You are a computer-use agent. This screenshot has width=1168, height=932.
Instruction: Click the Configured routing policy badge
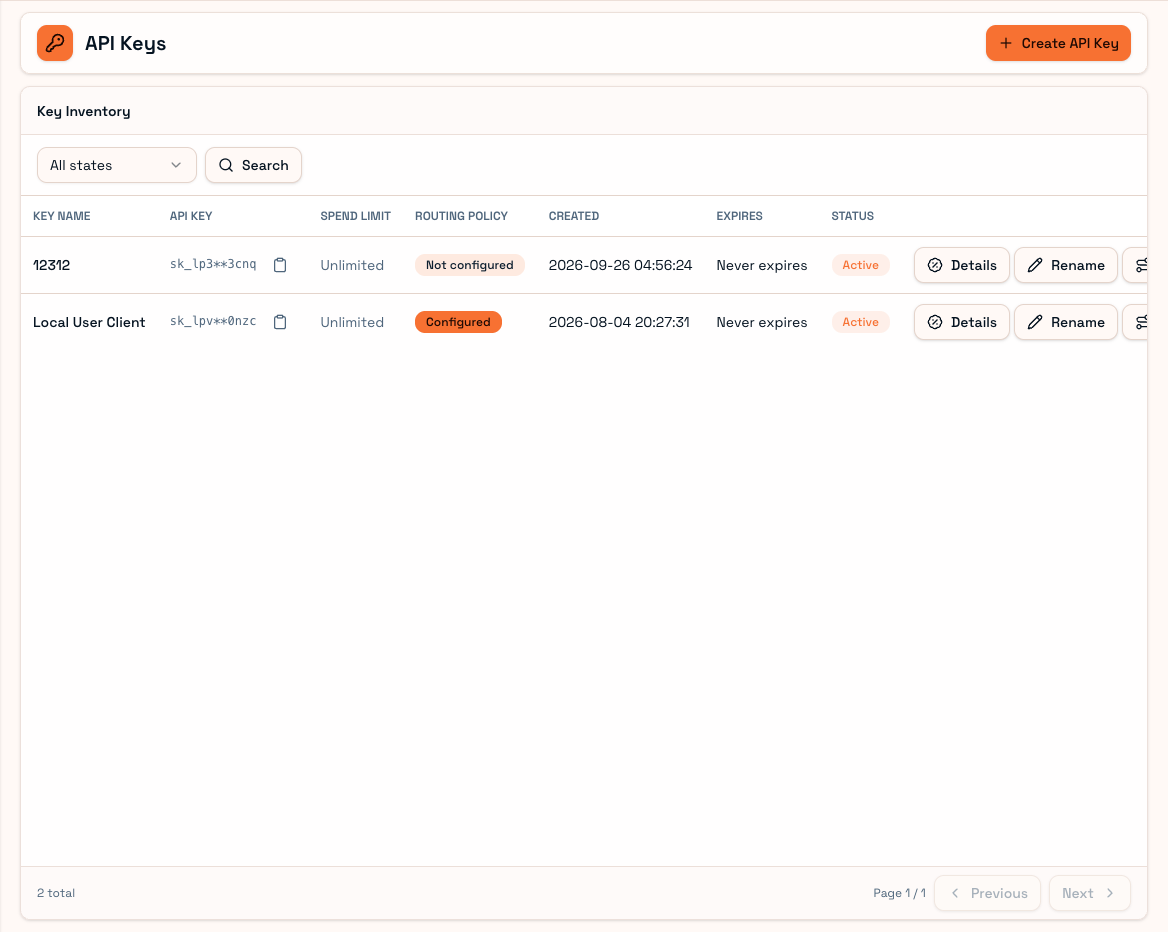(x=458, y=322)
